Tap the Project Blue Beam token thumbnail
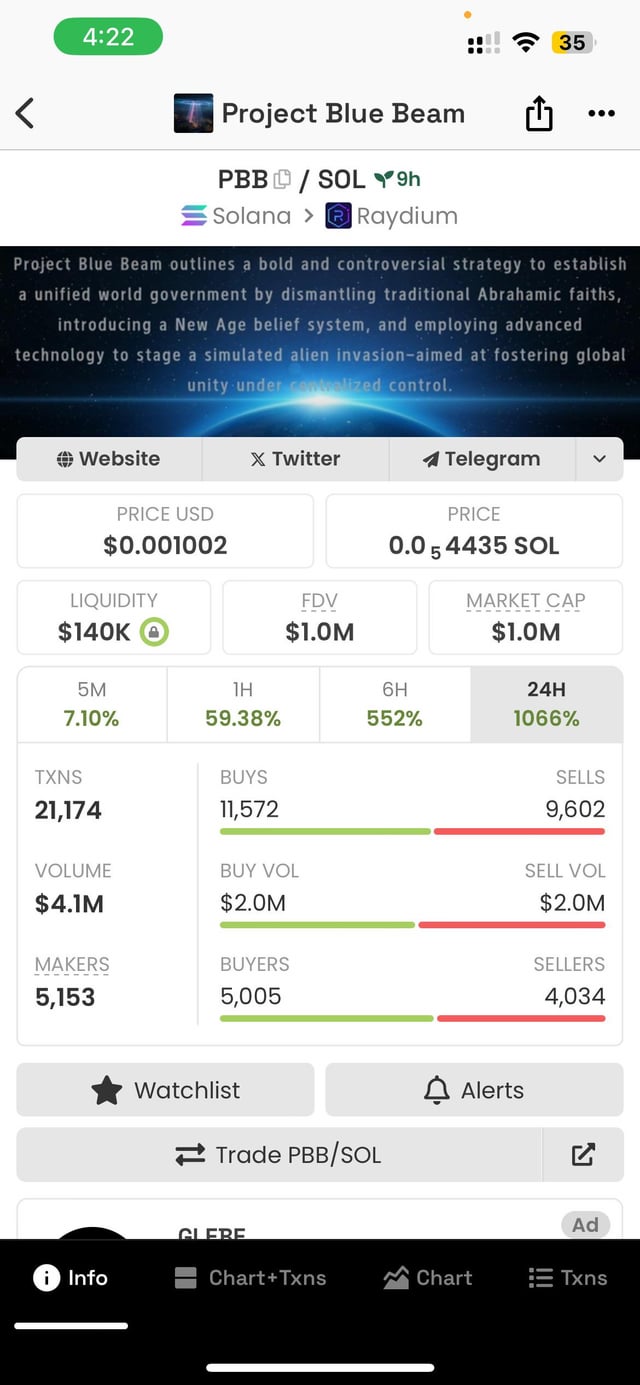This screenshot has width=640, height=1385. coord(193,113)
